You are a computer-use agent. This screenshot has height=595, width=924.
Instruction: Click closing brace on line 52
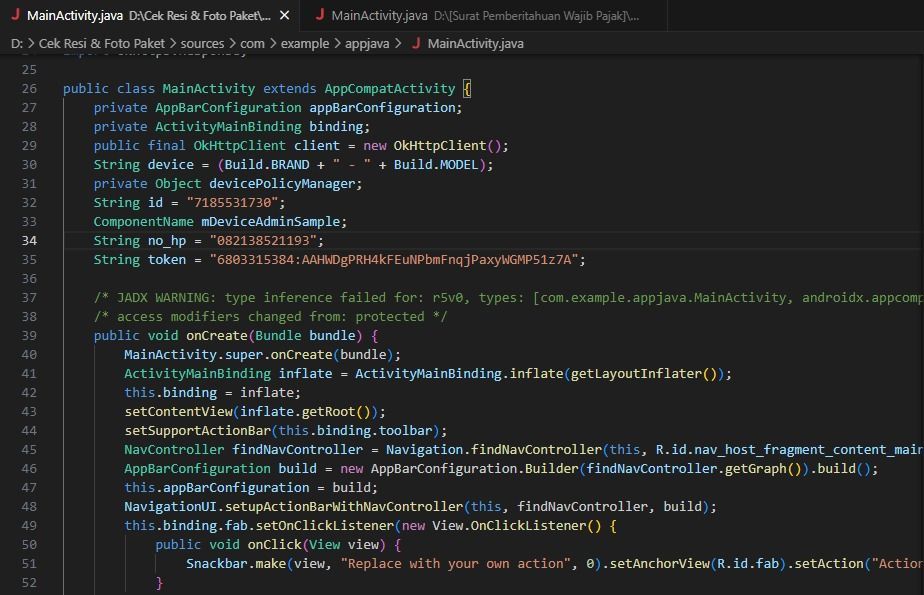coord(159,583)
